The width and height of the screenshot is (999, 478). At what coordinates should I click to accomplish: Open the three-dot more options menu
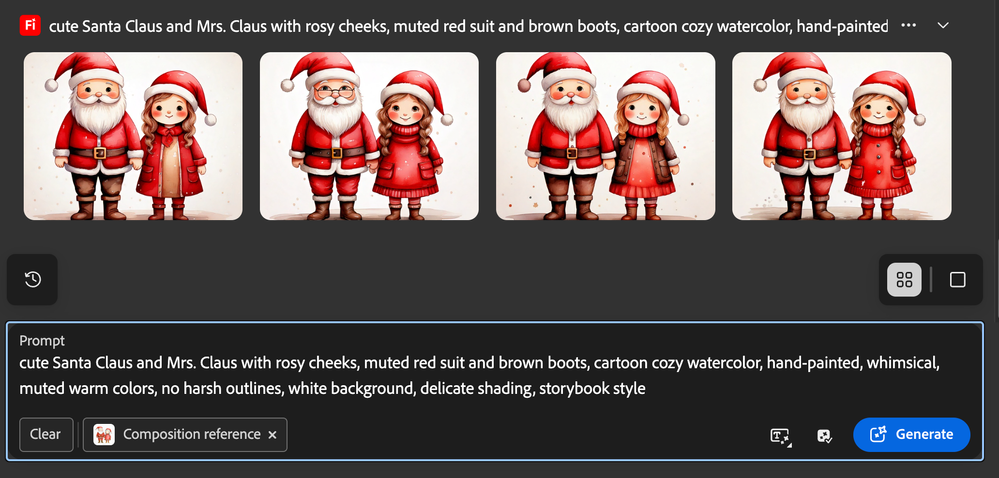click(909, 25)
